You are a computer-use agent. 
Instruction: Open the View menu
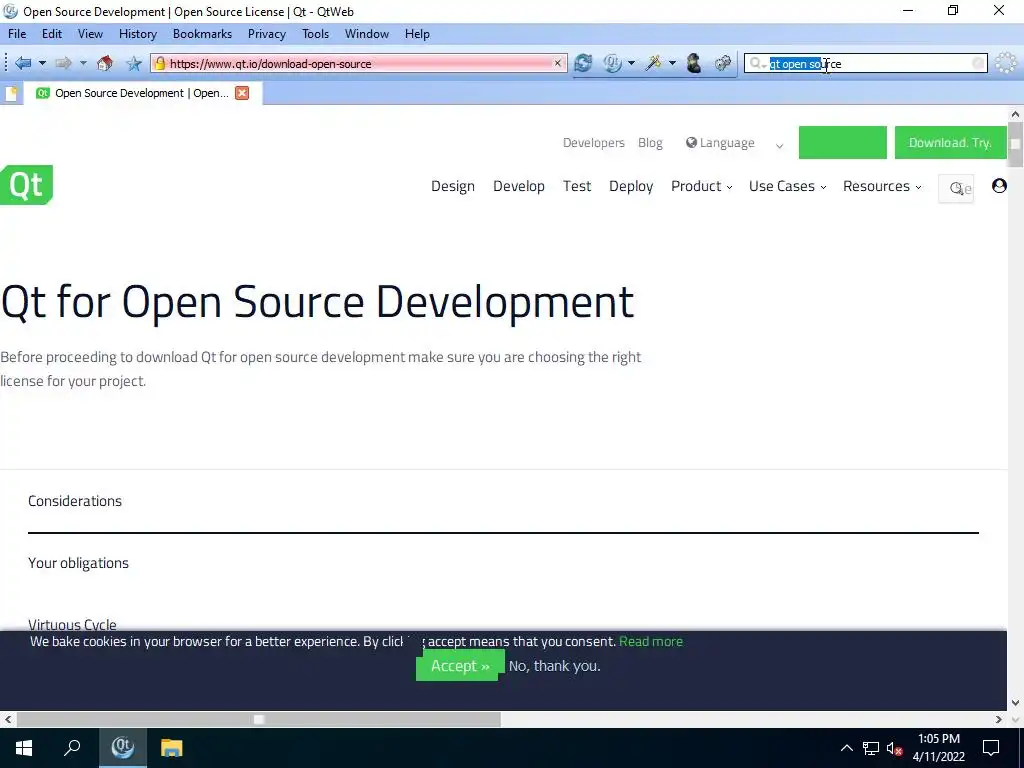point(90,34)
